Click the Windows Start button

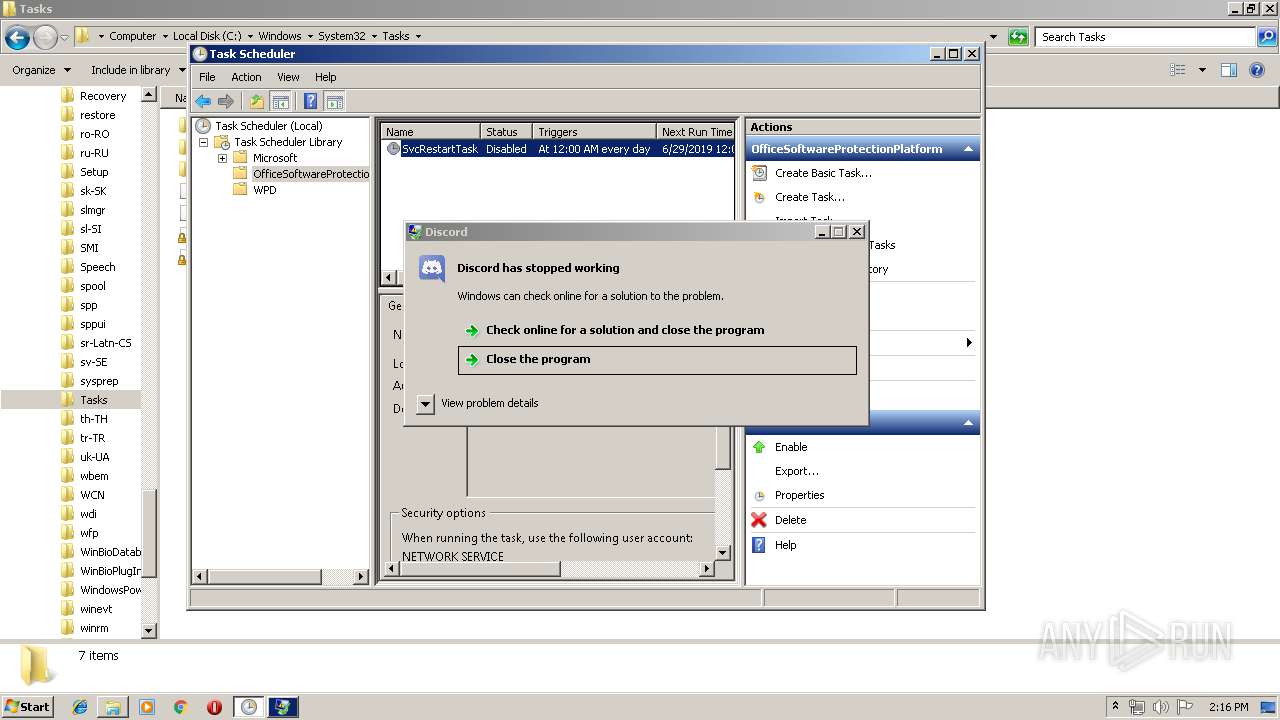(27, 706)
